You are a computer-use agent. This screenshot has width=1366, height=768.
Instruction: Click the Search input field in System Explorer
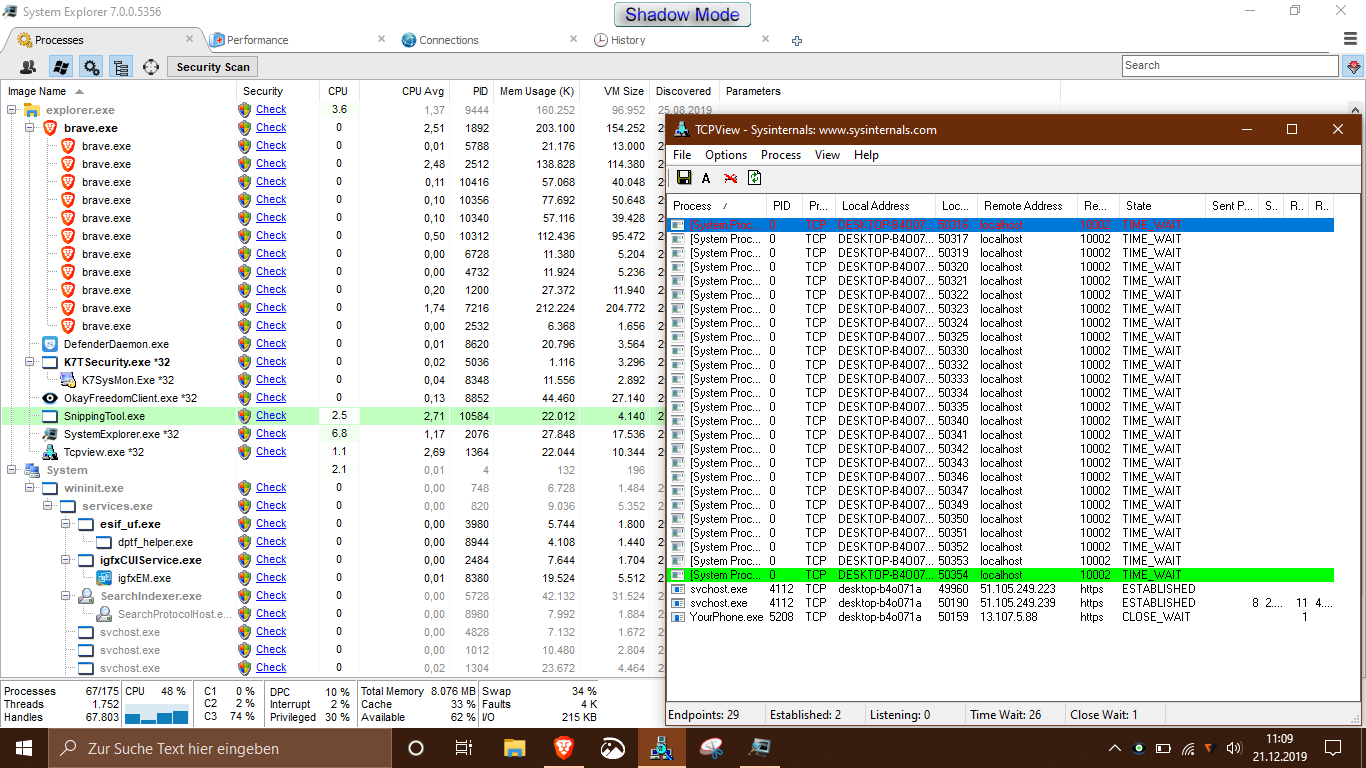(1228, 66)
